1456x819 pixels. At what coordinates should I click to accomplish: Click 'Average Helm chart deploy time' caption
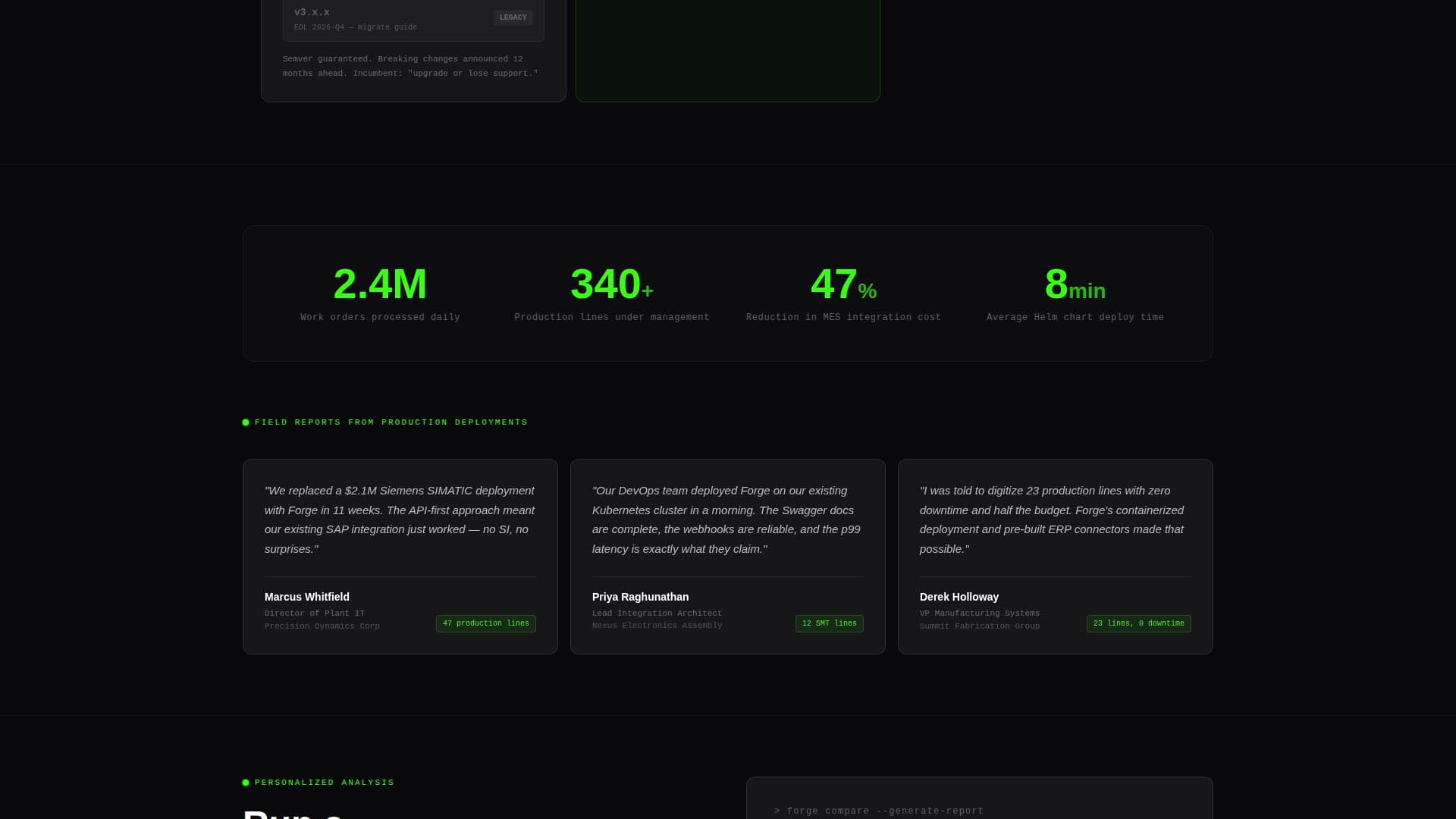click(1075, 317)
